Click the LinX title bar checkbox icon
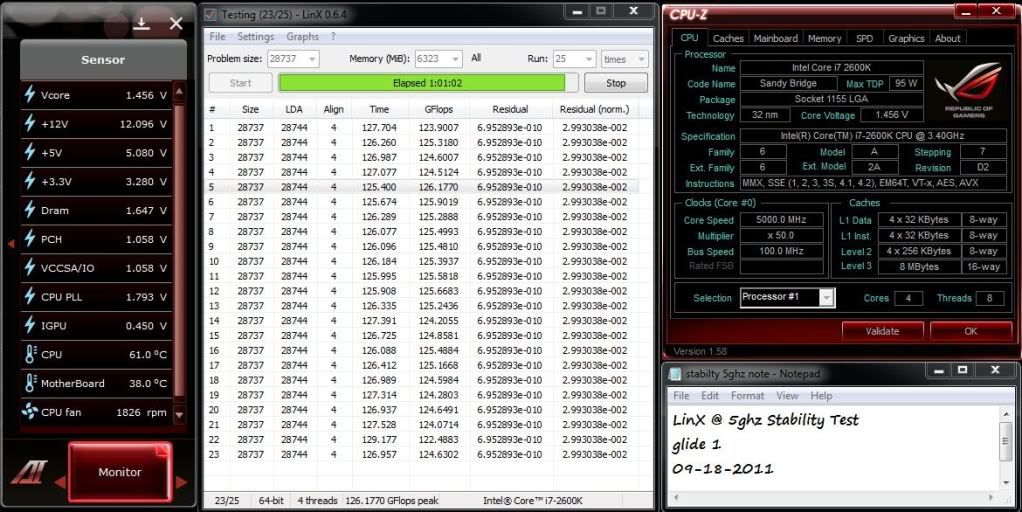 coord(210,14)
